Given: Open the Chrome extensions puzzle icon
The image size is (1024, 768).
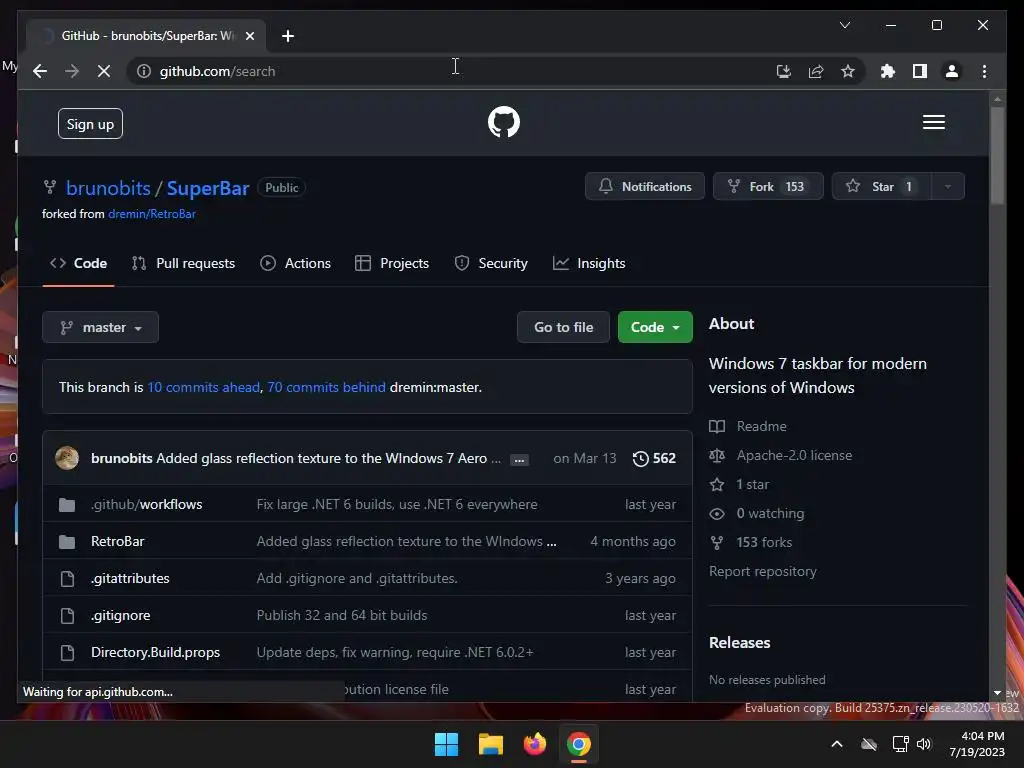Looking at the screenshot, I should pyautogui.click(x=888, y=71).
